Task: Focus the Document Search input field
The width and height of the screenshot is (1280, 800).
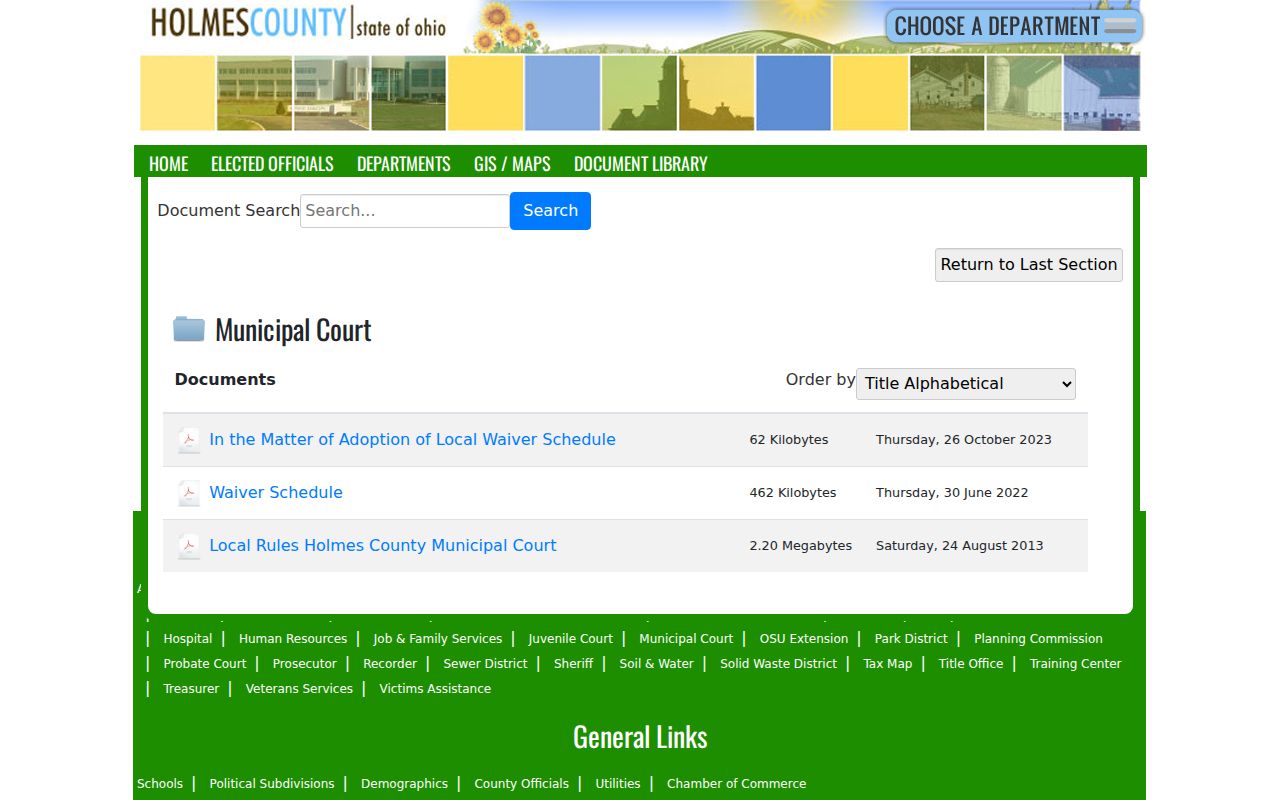Action: 405,211
